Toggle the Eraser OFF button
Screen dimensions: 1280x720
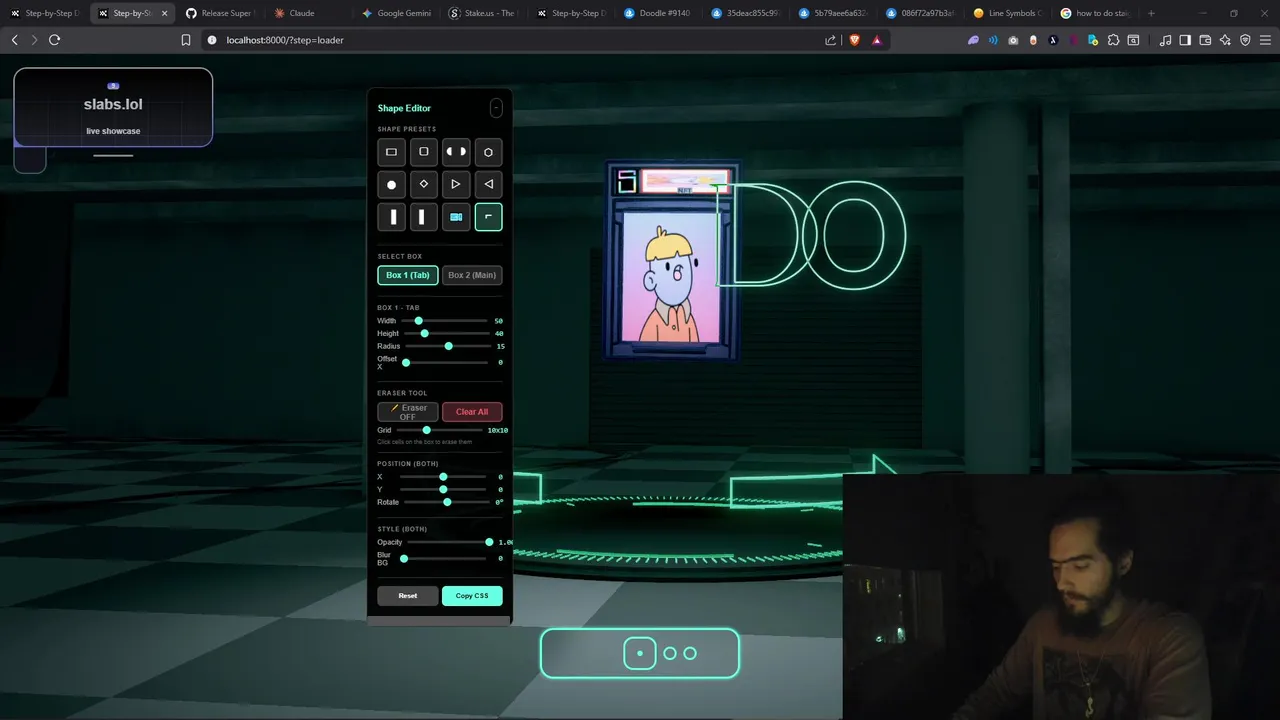[x=408, y=412]
